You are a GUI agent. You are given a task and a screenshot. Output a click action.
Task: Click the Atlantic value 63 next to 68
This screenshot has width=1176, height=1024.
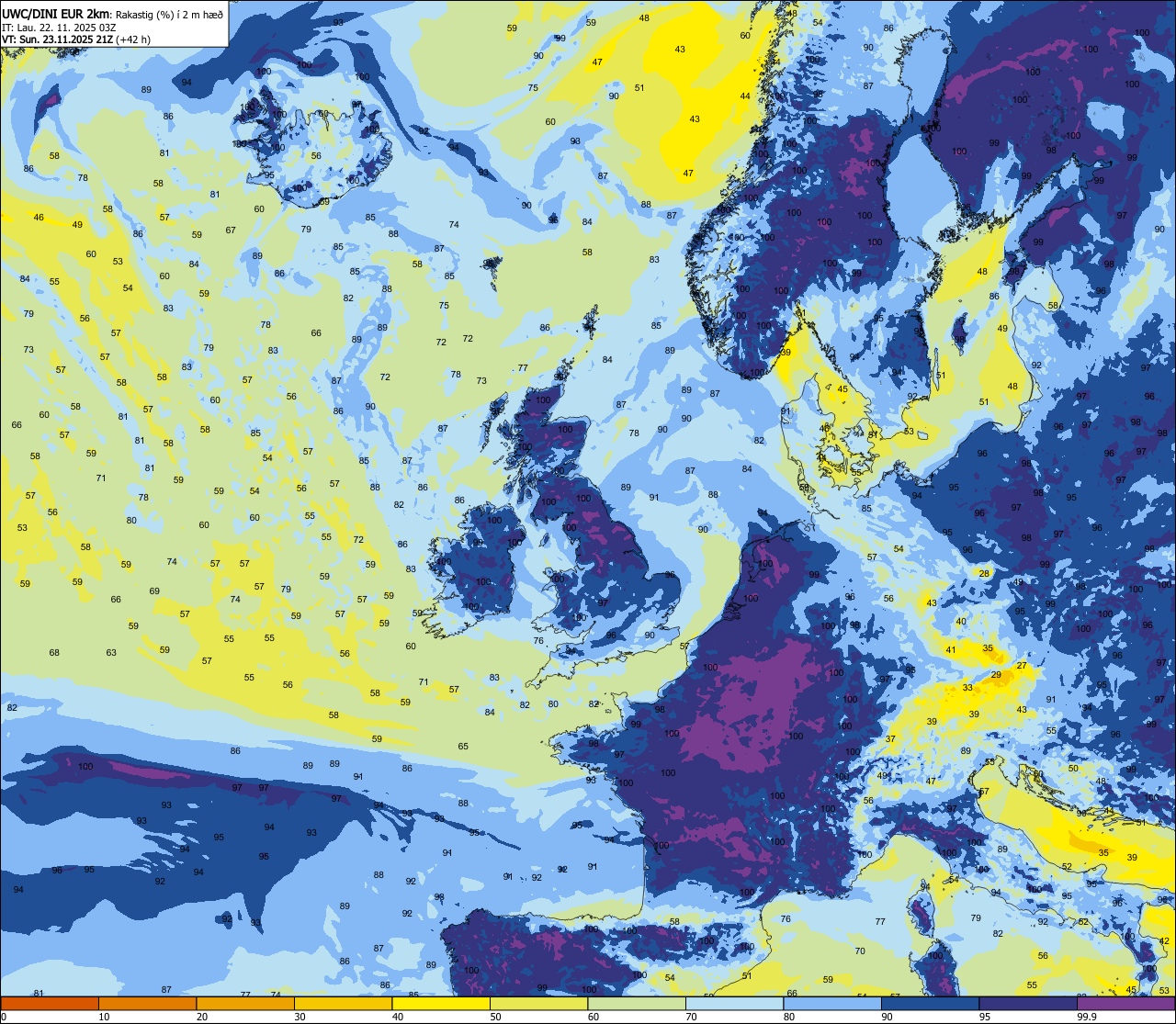point(111,653)
